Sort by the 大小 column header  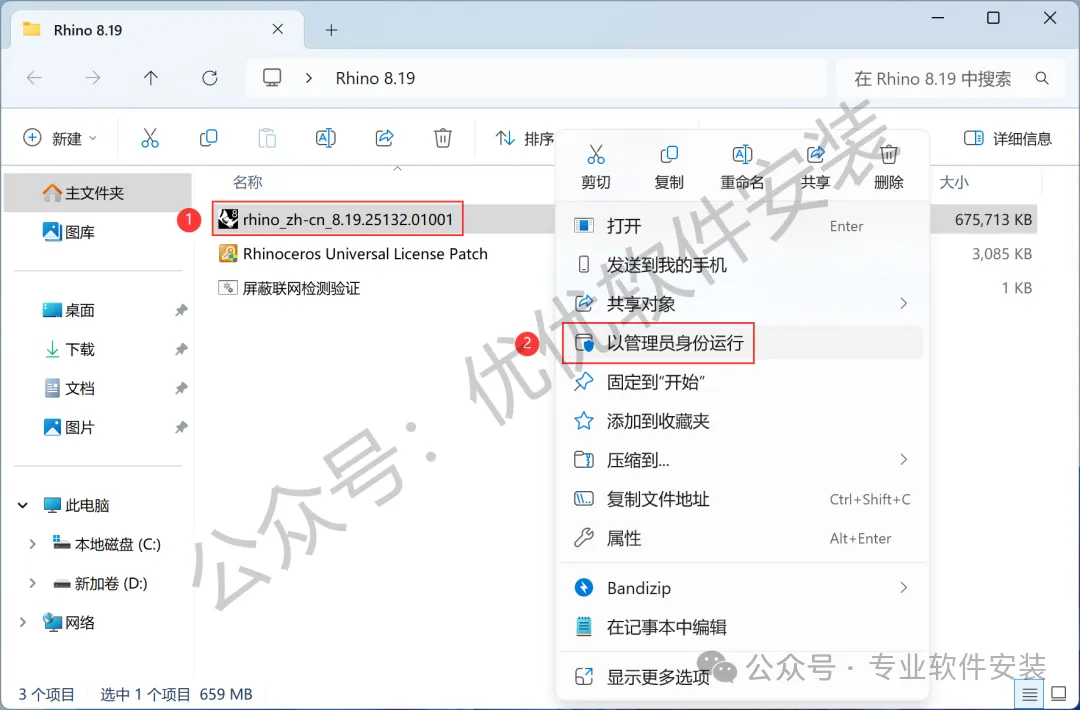(x=954, y=182)
